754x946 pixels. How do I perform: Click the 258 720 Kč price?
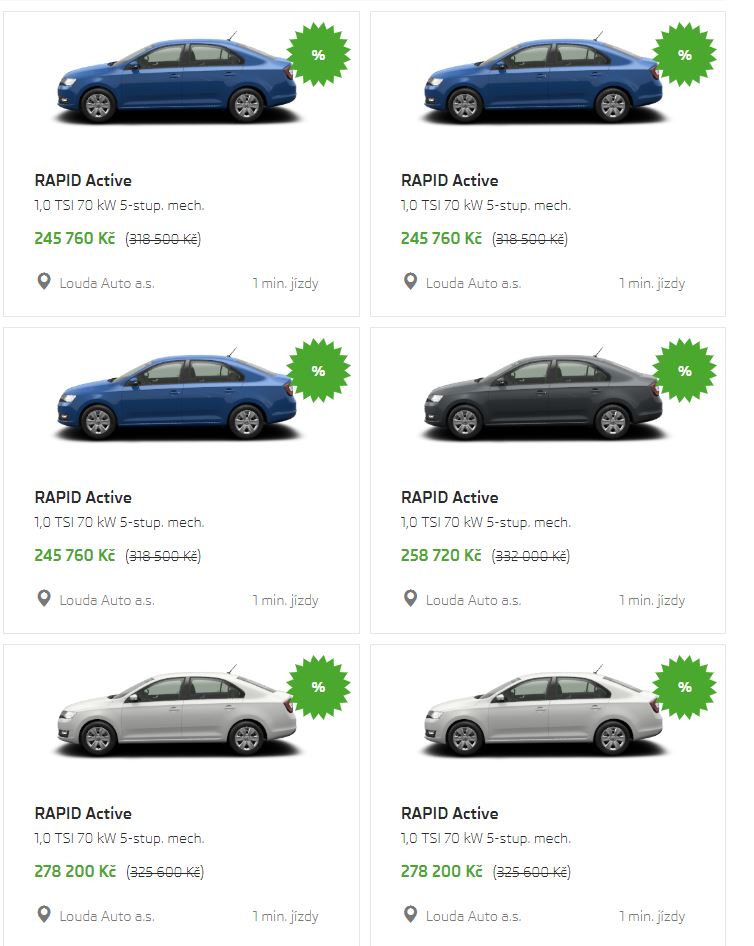[441, 555]
